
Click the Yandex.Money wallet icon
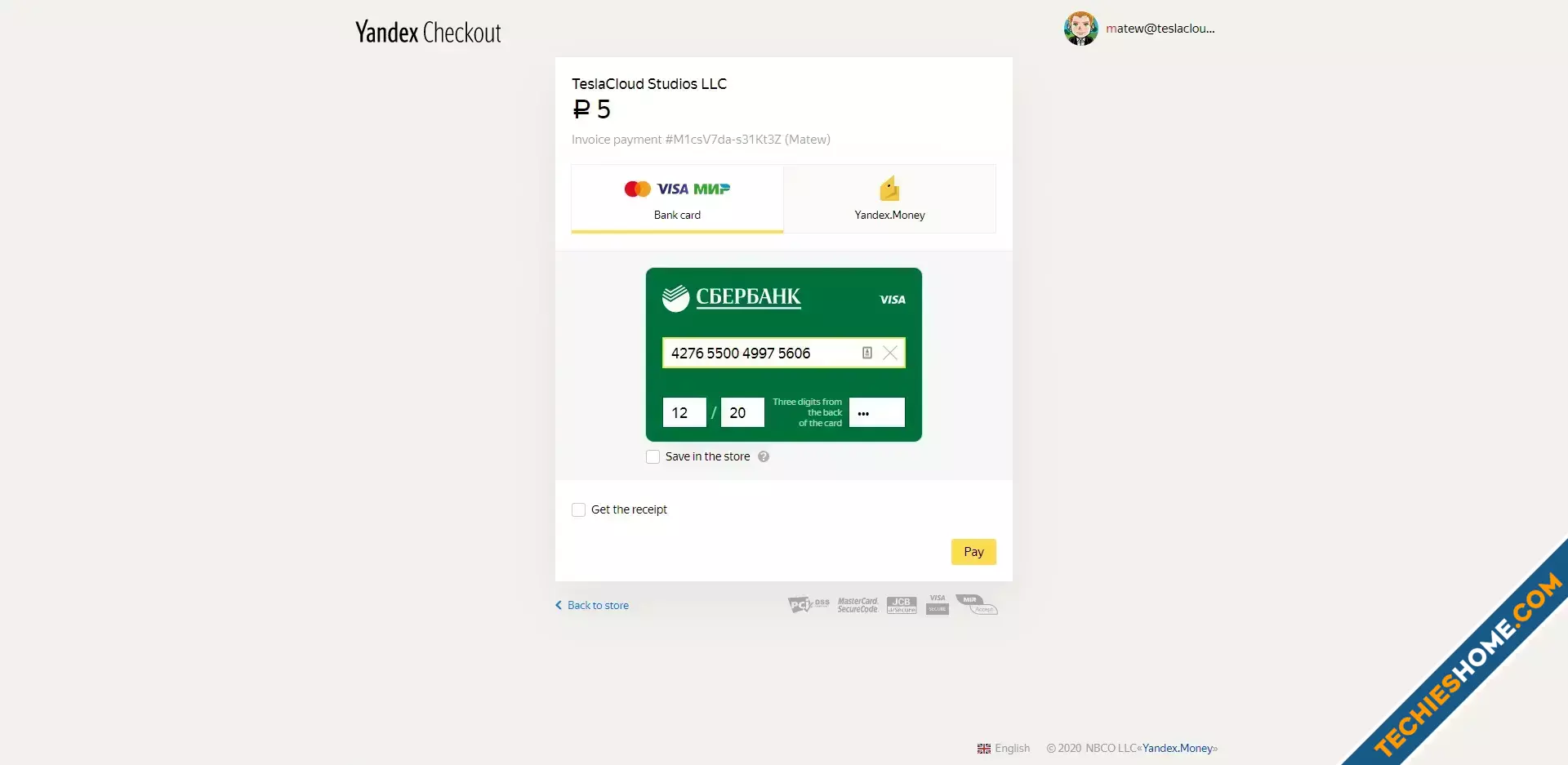tap(889, 189)
